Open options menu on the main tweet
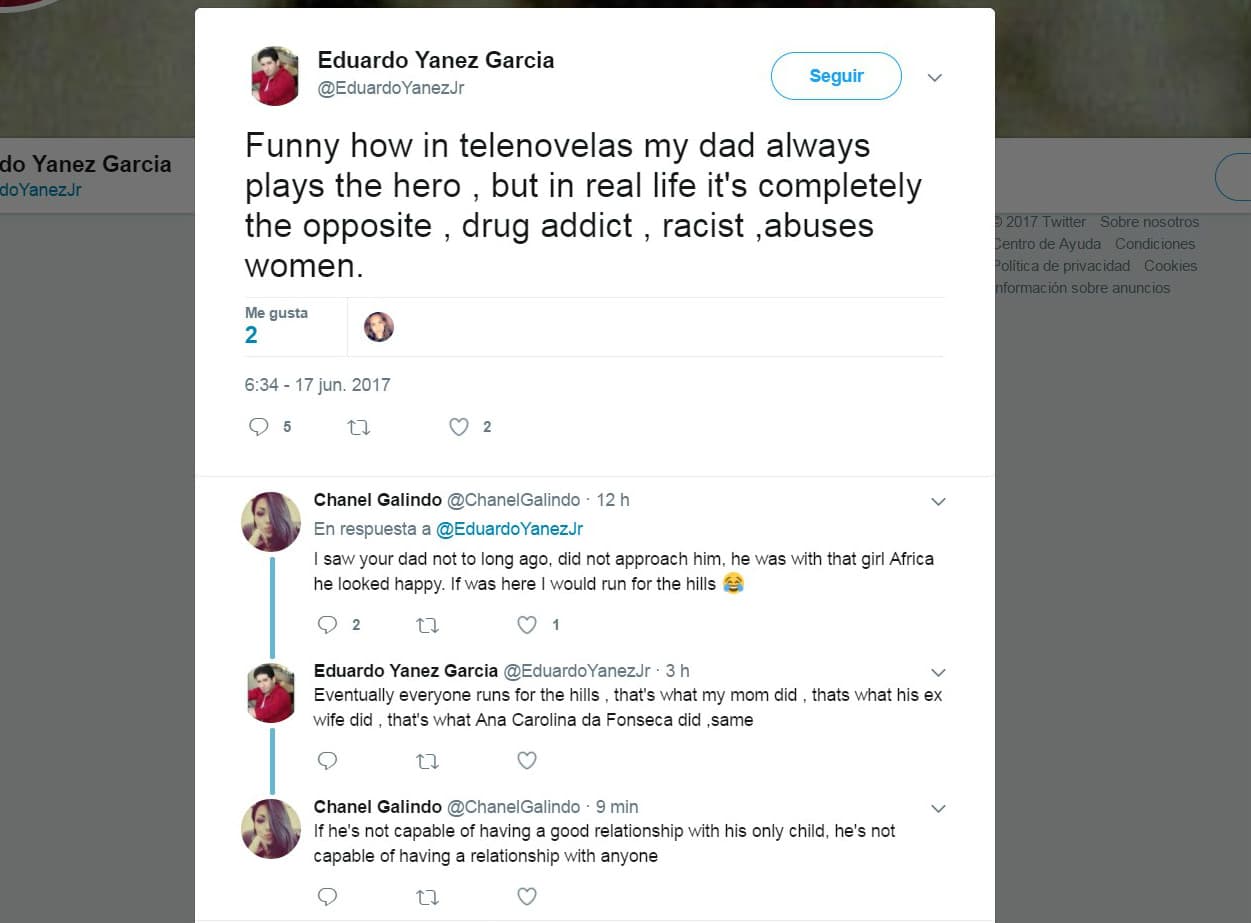1251x923 pixels. (x=933, y=77)
